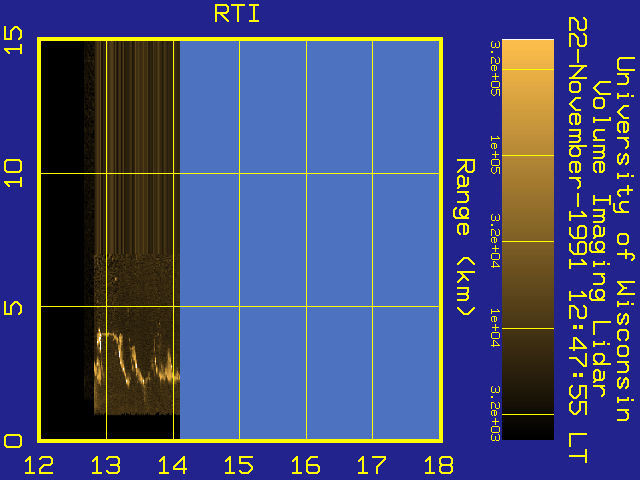Click range axis label 0

pyautogui.click(x=13, y=441)
